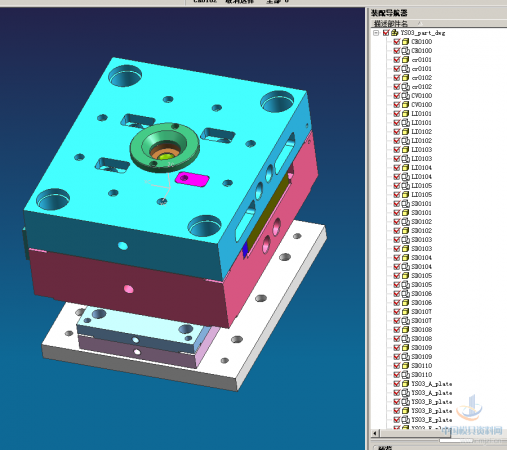Toggle sort arrow on 描述部件名 column
Screen dimensions: 507x450
tap(419, 23)
